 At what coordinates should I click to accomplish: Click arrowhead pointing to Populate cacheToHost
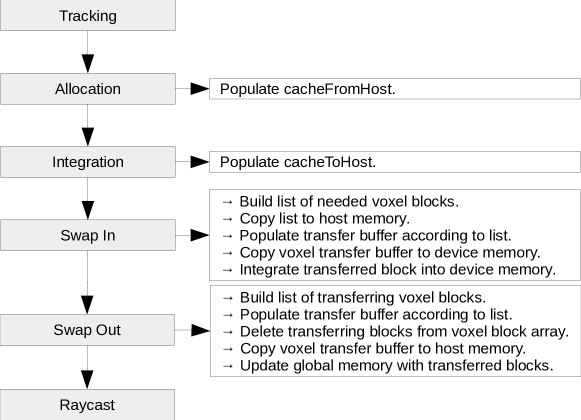pyautogui.click(x=200, y=162)
